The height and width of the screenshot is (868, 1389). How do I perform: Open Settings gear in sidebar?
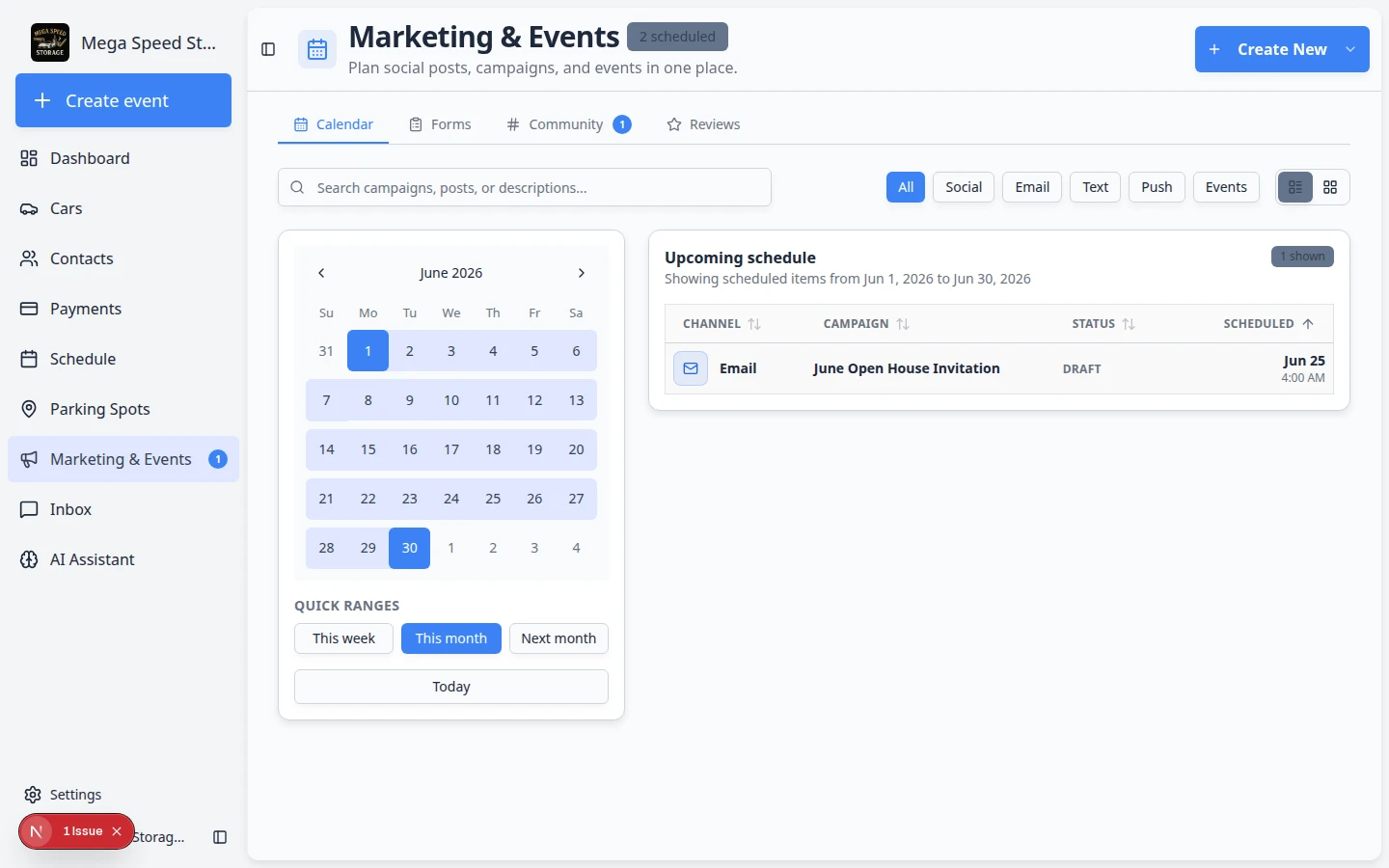pos(33,795)
